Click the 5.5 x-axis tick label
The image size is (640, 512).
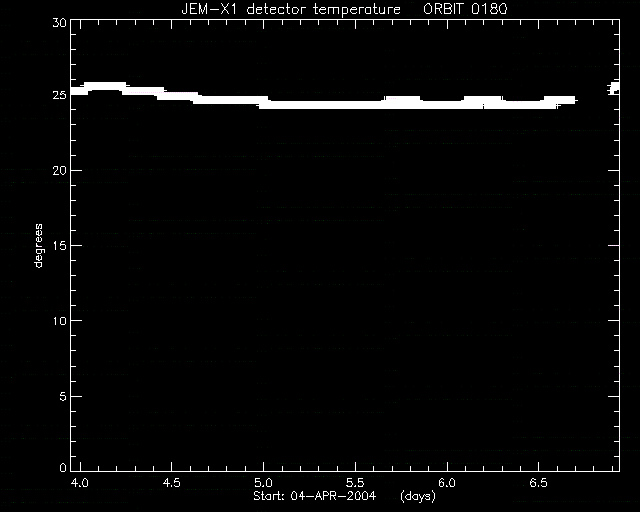355,483
